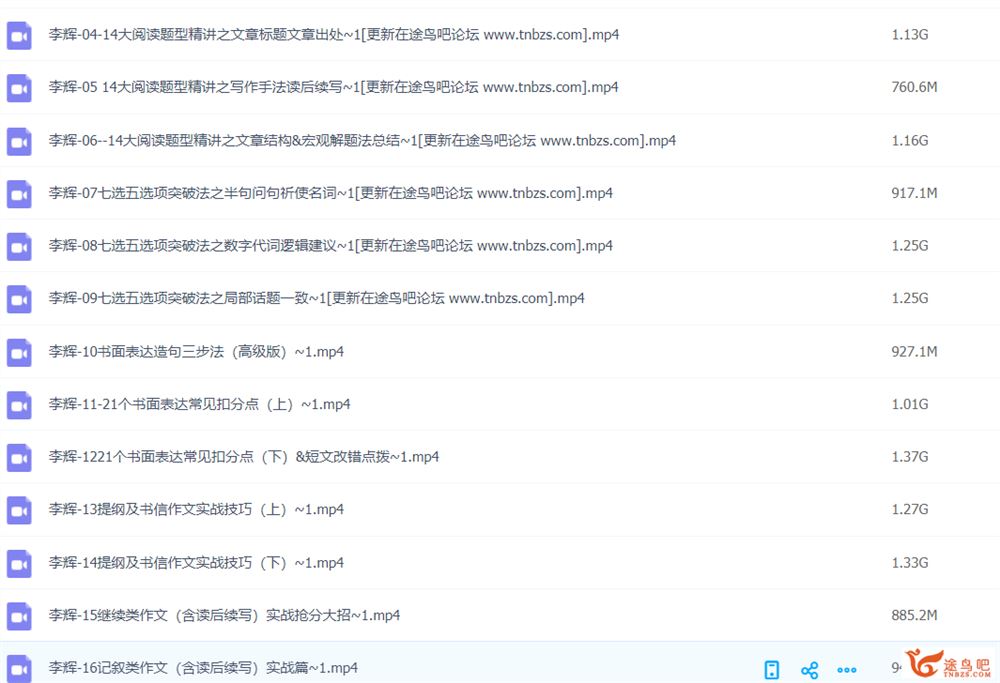Click the 1.37G file size value
The width and height of the screenshot is (1000, 683).
point(909,457)
